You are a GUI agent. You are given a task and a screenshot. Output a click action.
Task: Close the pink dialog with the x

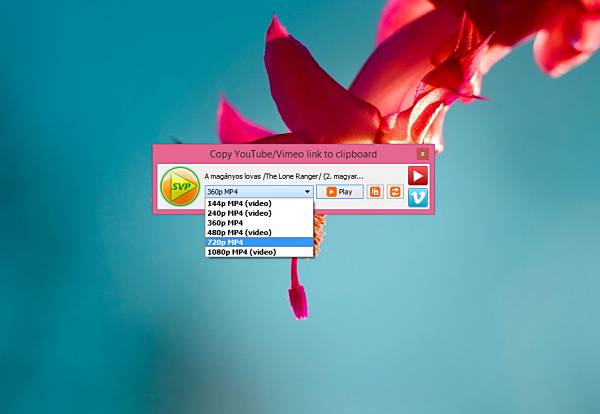pos(422,154)
